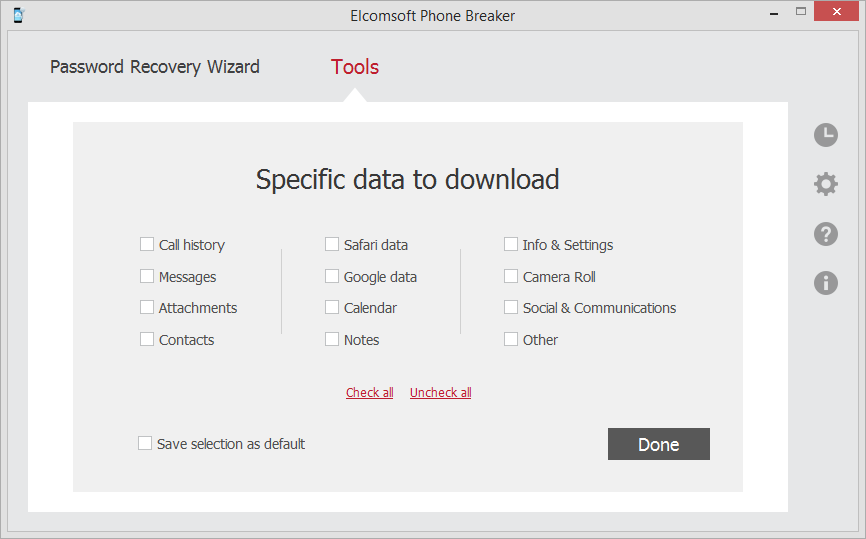Enable the Contacts checkbox
The height and width of the screenshot is (539, 866).
click(147, 339)
